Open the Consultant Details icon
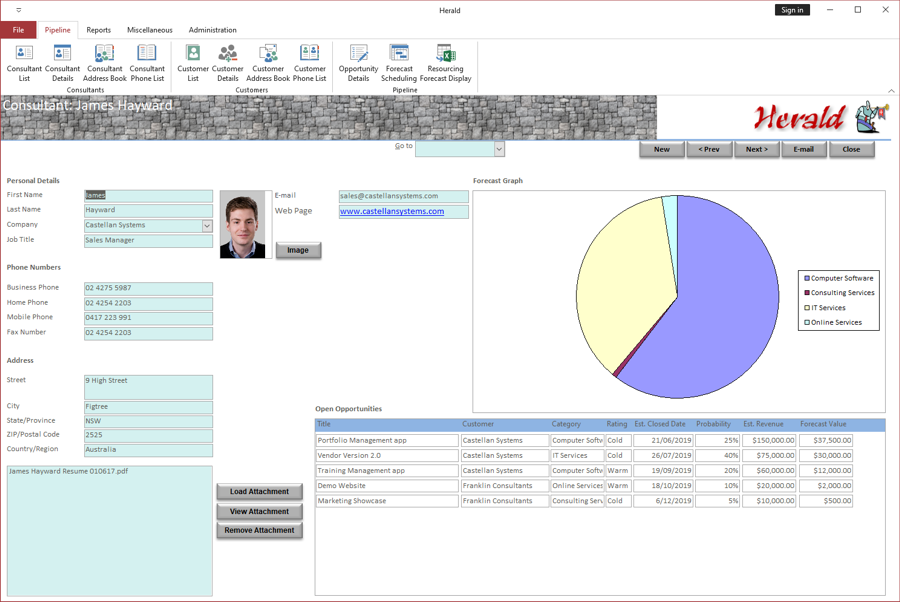Screen dimensions: 900x602 pyautogui.click(x=63, y=63)
